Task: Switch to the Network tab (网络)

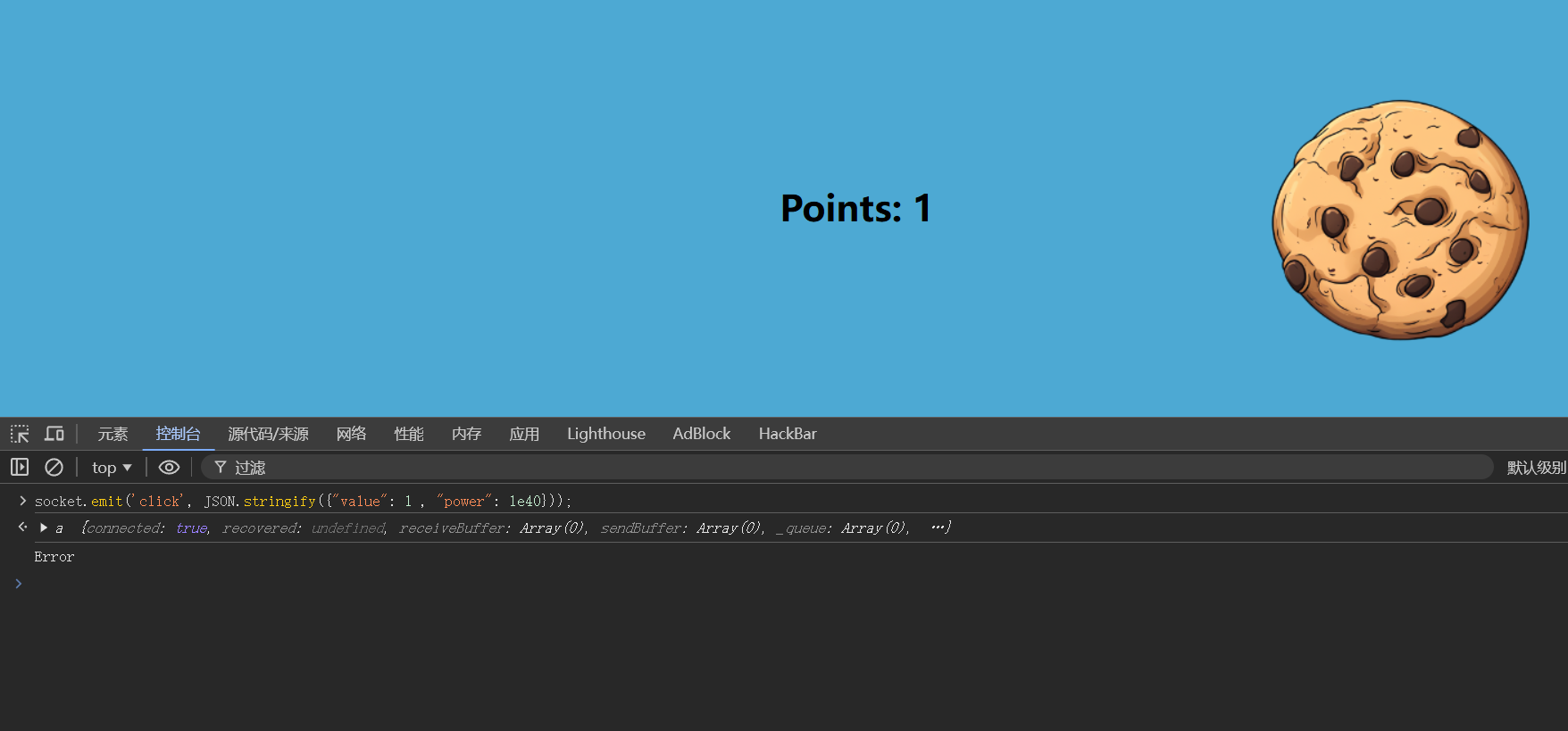Action: 351,434
